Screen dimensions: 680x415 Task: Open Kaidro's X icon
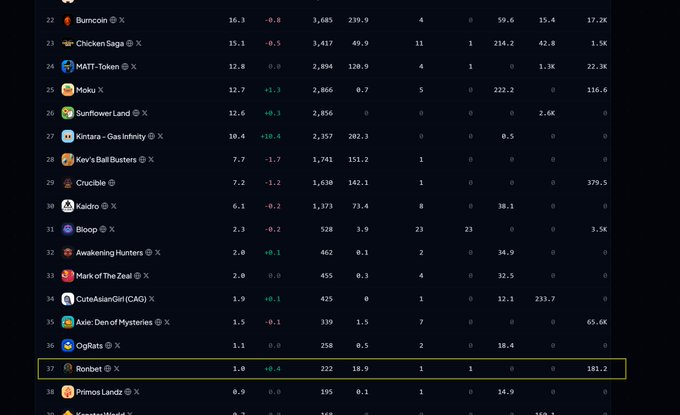(114, 206)
